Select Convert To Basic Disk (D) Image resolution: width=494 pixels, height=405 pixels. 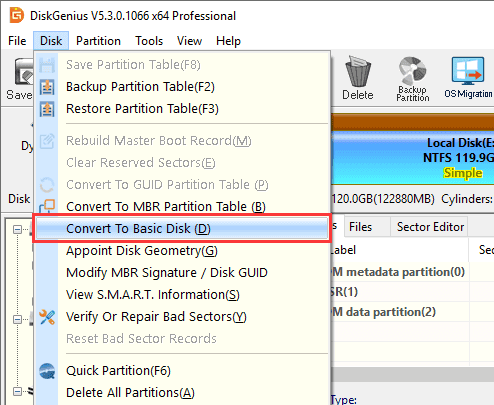[x=182, y=229]
